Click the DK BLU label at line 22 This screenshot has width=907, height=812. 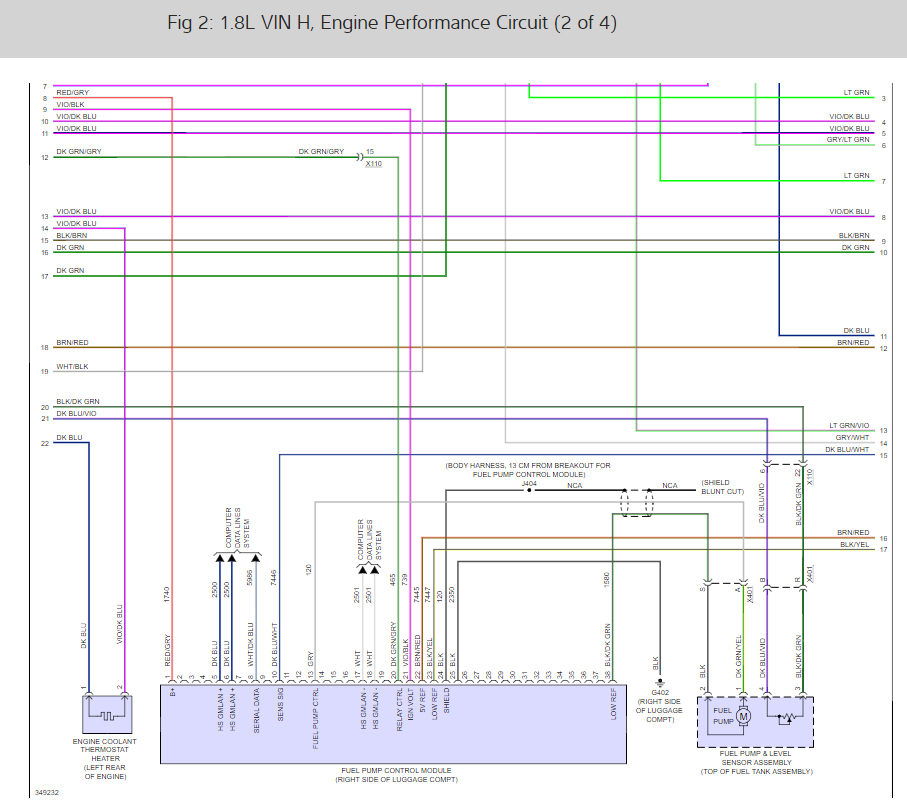click(x=69, y=438)
